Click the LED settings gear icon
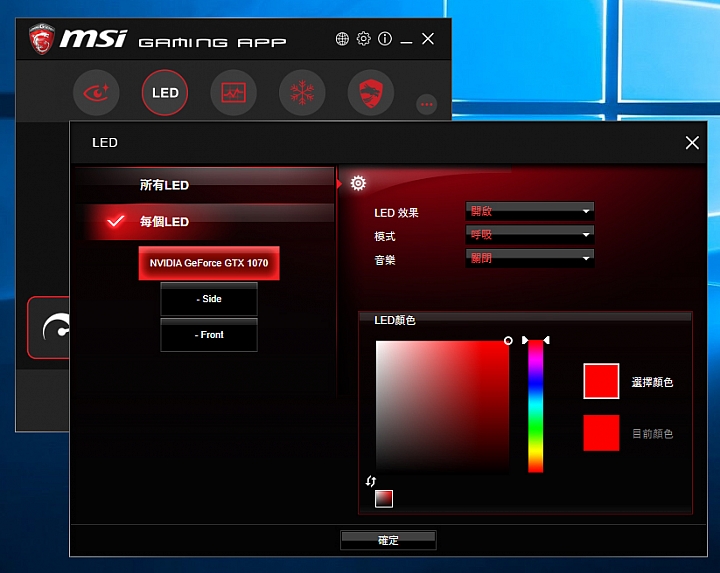720x573 pixels. 358,183
